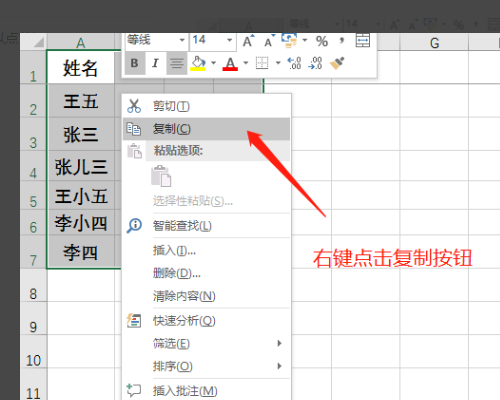Image resolution: width=500 pixels, height=400 pixels.
Task: Open the font name dropdown 等线
Action: (x=182, y=40)
